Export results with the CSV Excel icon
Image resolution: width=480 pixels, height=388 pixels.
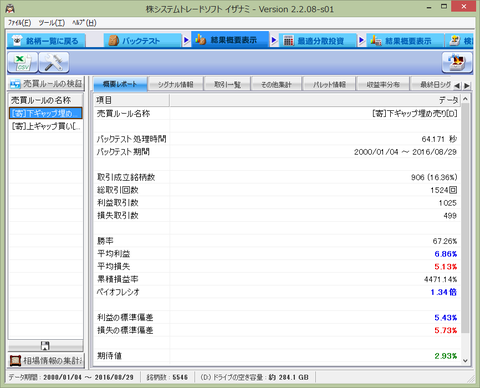pyautogui.click(x=23, y=62)
